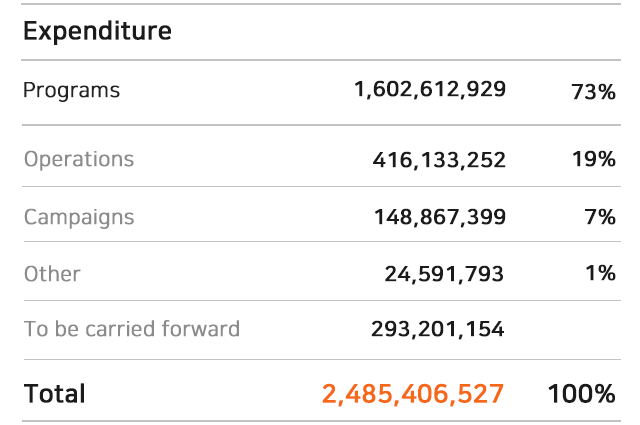The height and width of the screenshot is (425, 640).
Task: Click the 73% Programs percentage
Action: (x=593, y=92)
